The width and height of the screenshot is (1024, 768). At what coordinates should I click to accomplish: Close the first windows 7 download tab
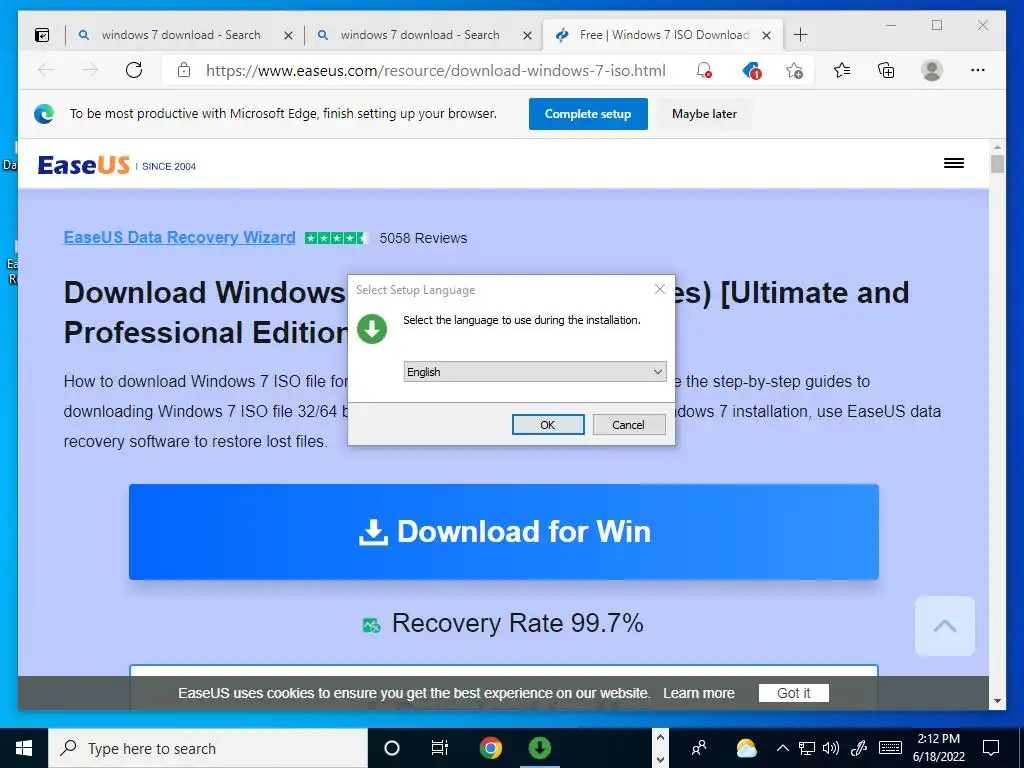coord(288,35)
